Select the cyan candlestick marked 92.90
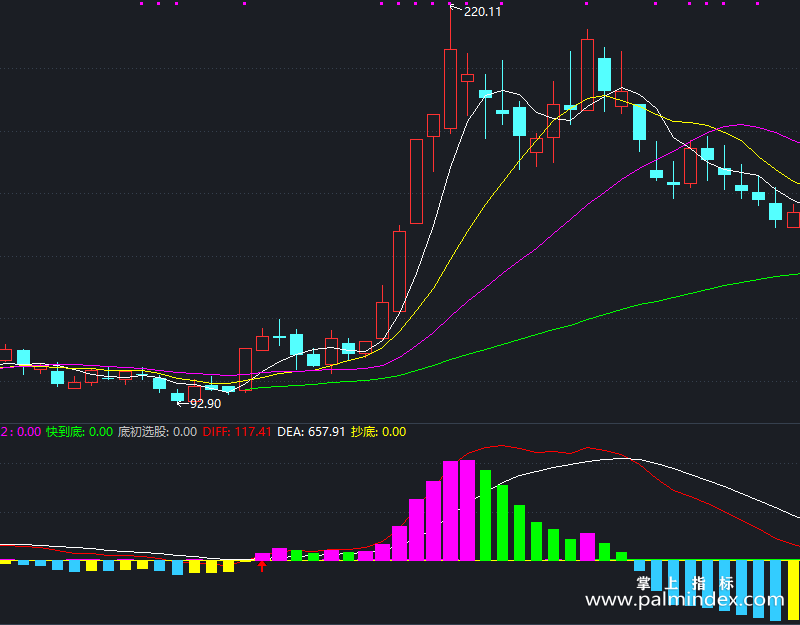This screenshot has height=625, width=800. pos(178,396)
